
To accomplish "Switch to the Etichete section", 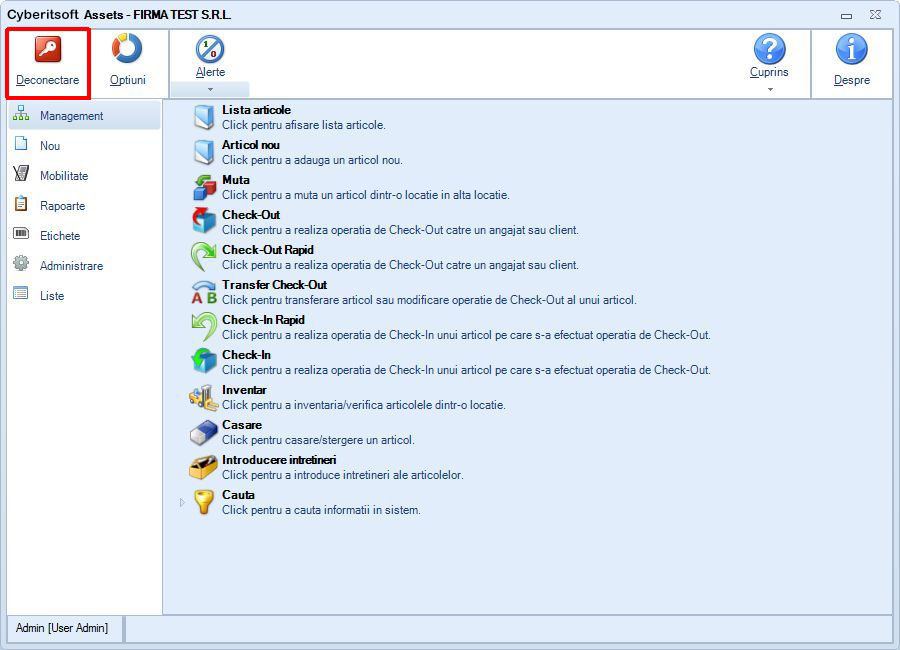I will pyautogui.click(x=85, y=235).
